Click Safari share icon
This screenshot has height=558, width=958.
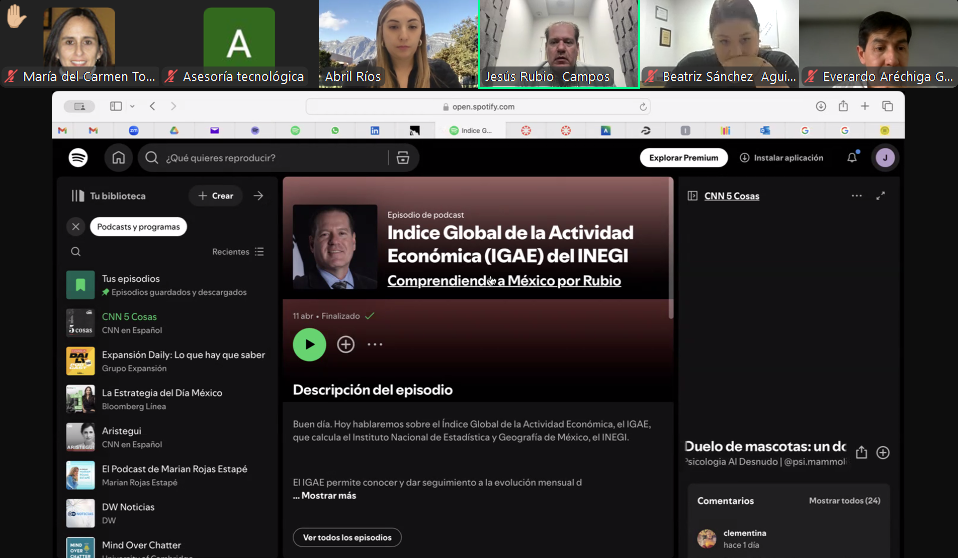coord(843,106)
